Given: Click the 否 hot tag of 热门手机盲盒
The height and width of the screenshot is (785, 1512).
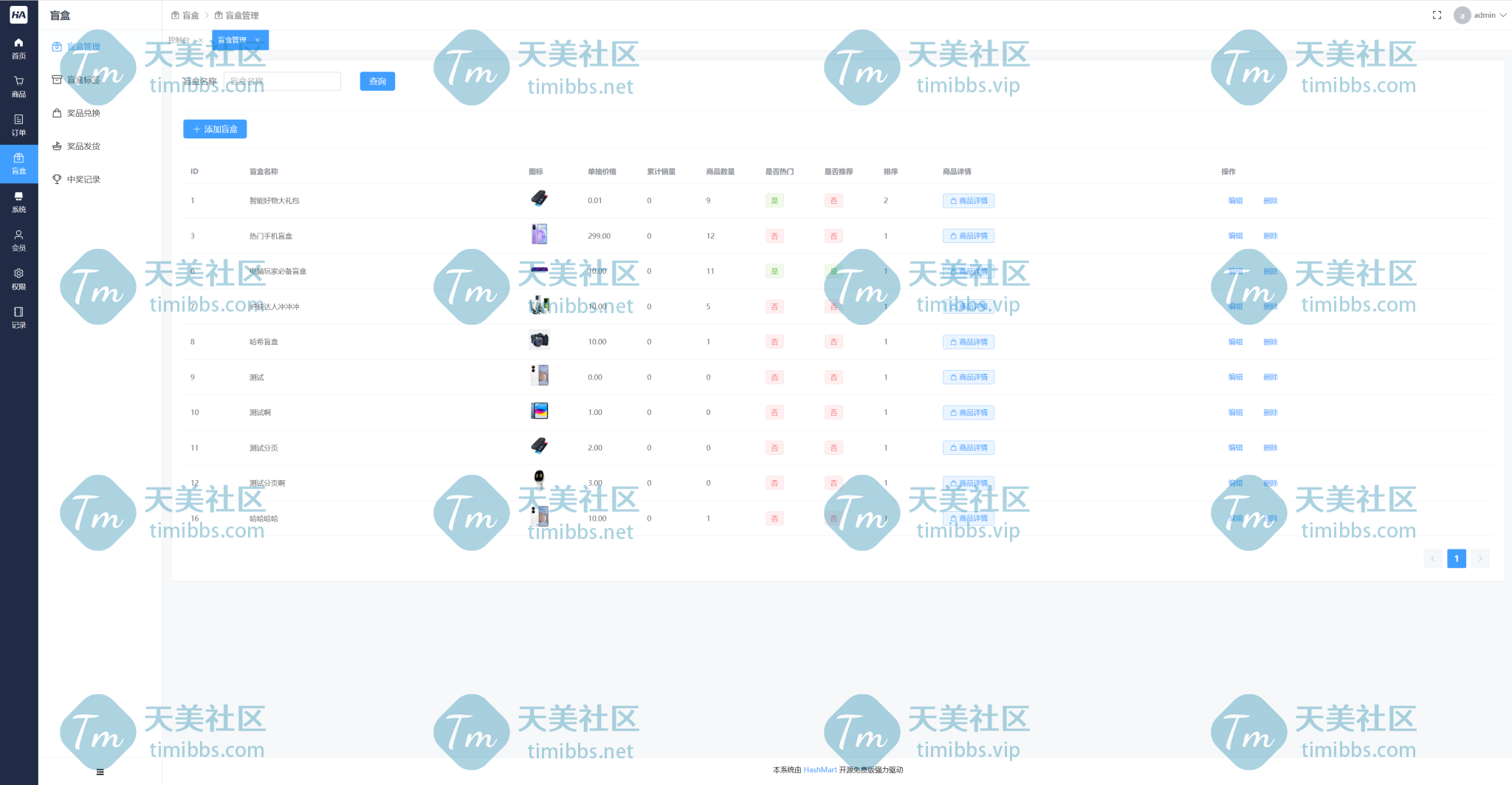Looking at the screenshot, I should pos(774,236).
